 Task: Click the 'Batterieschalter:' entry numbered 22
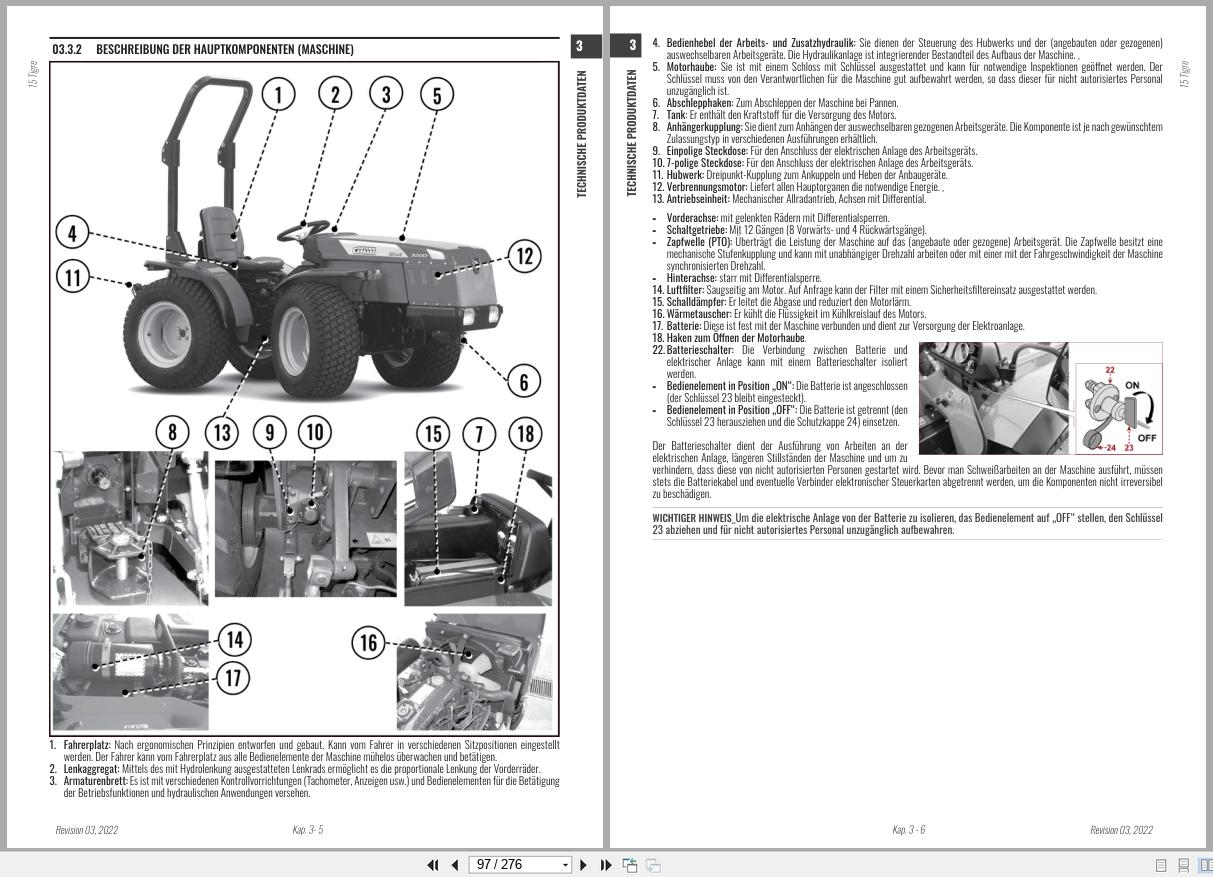[x=780, y=362]
